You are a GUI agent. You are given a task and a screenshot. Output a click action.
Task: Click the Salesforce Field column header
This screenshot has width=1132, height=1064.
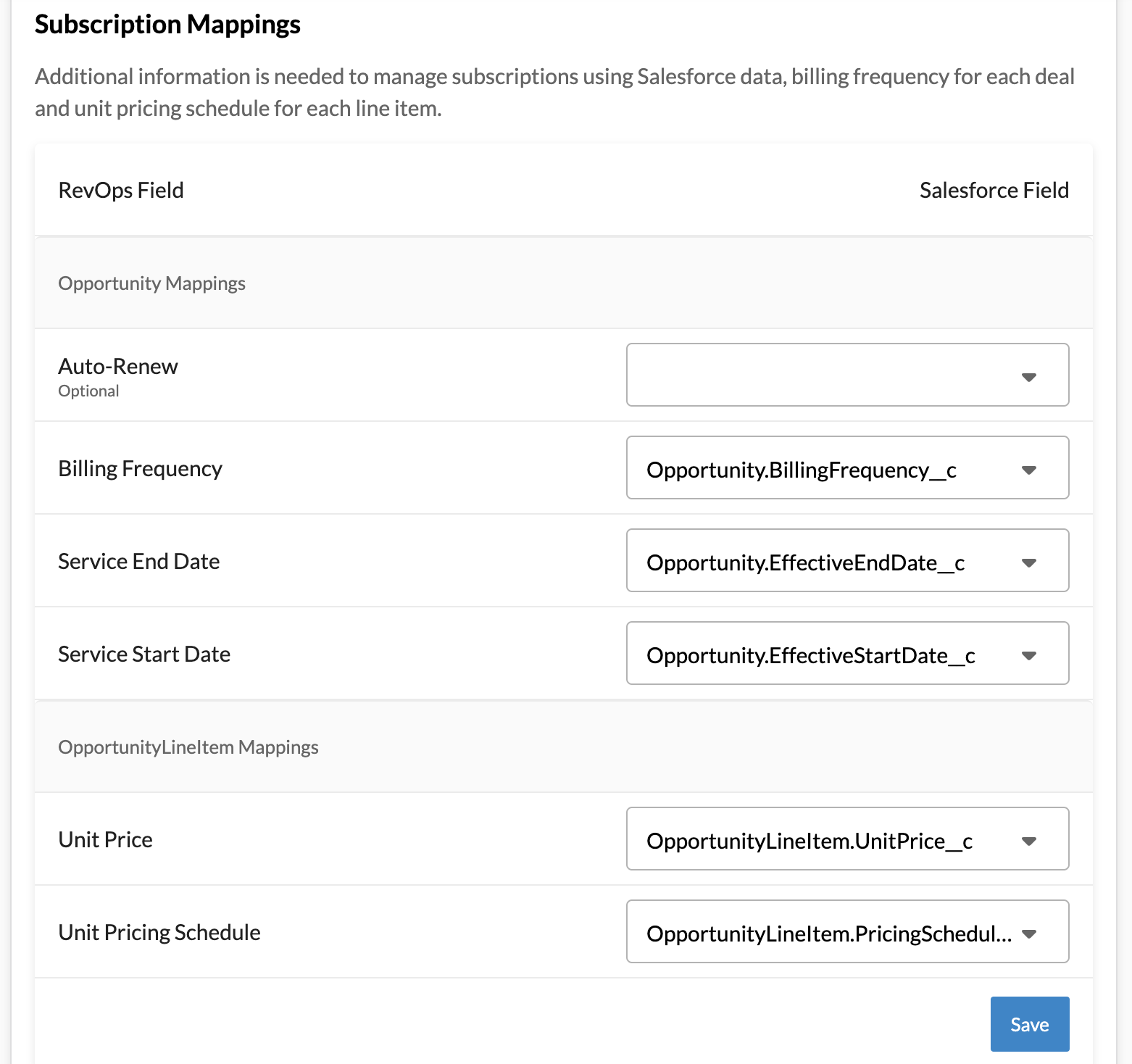point(994,190)
